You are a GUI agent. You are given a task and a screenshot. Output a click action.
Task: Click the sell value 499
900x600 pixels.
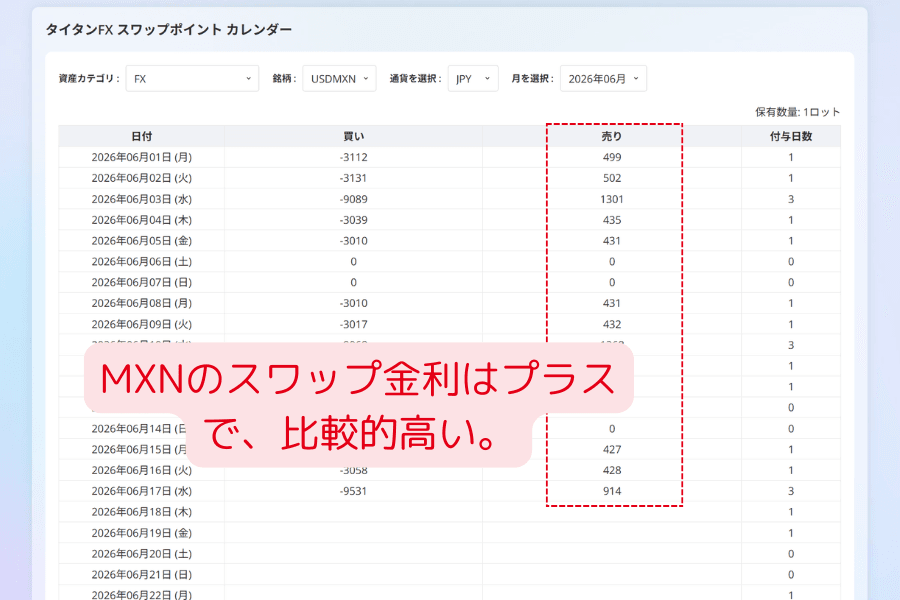click(x=612, y=157)
